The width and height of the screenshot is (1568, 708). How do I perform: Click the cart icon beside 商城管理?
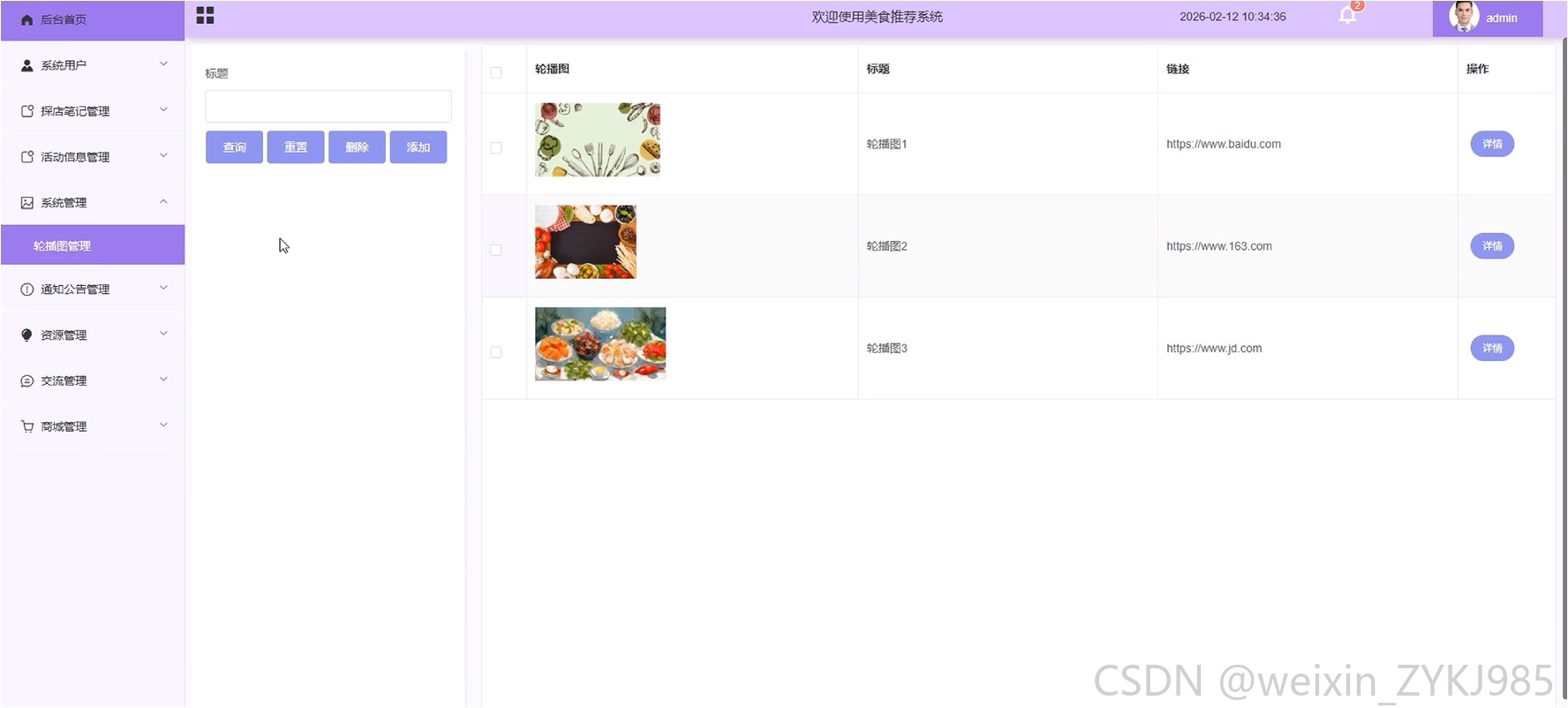tap(27, 427)
